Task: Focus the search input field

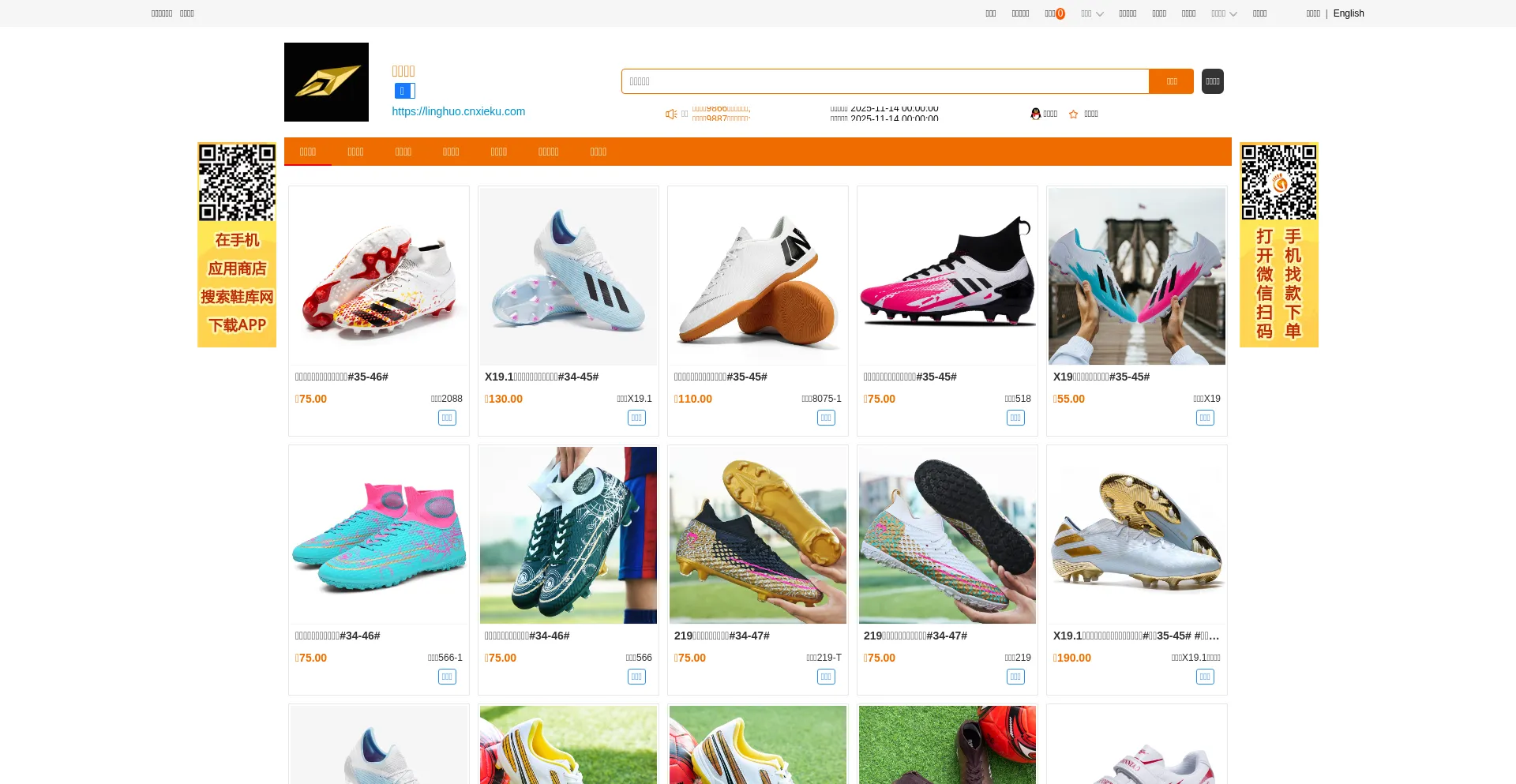Action: coord(884,81)
